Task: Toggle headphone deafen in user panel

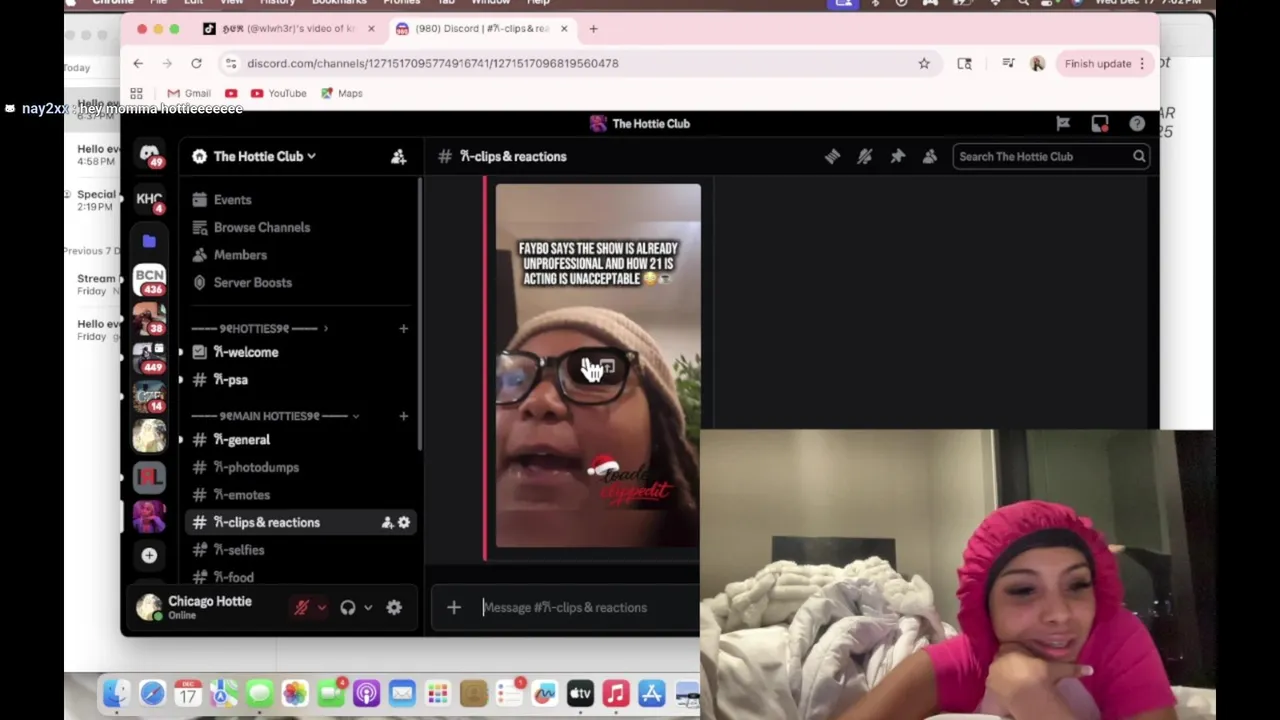Action: click(348, 607)
